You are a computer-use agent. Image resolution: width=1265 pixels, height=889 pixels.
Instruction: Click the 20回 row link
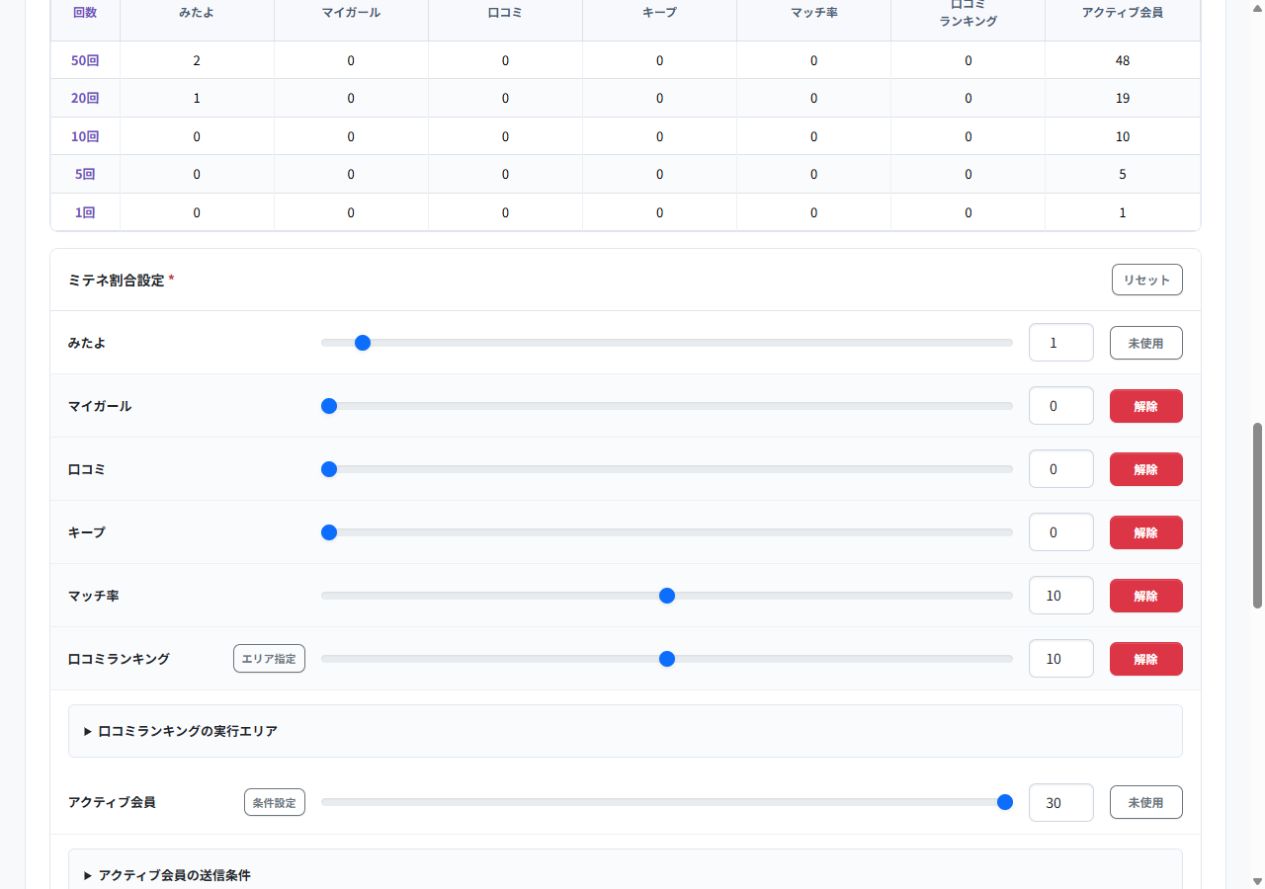(x=85, y=98)
